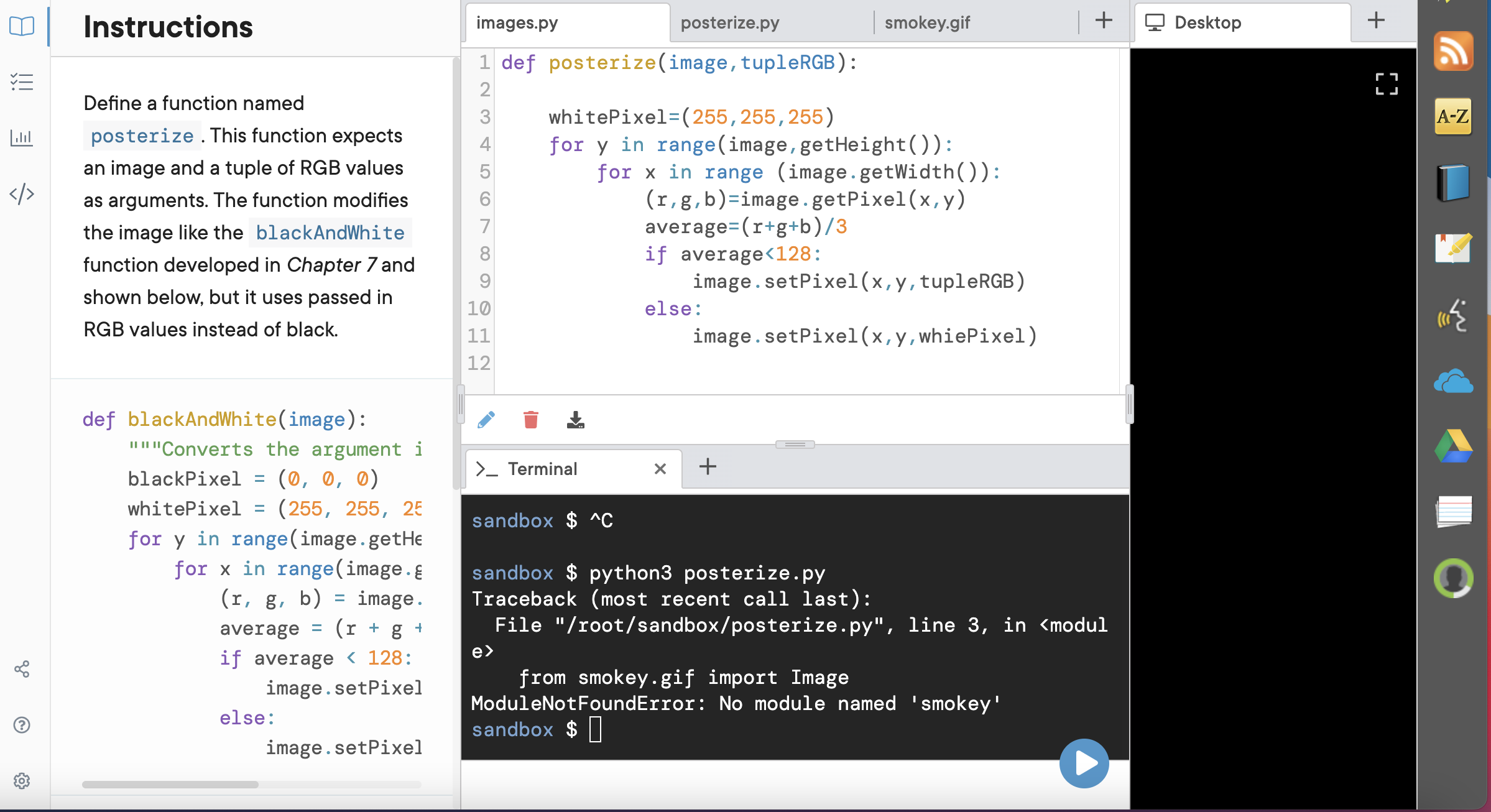This screenshot has width=1491, height=812.
Task: Open the help question mark icon
Action: coord(22,725)
